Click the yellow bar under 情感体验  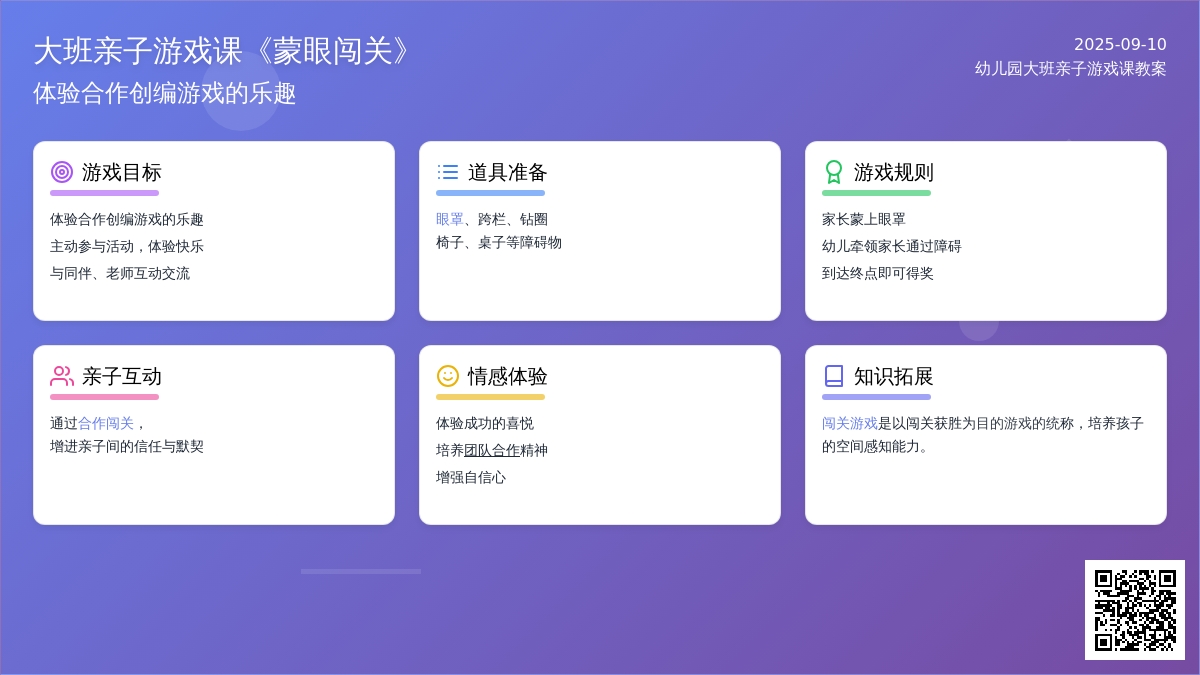pos(490,397)
